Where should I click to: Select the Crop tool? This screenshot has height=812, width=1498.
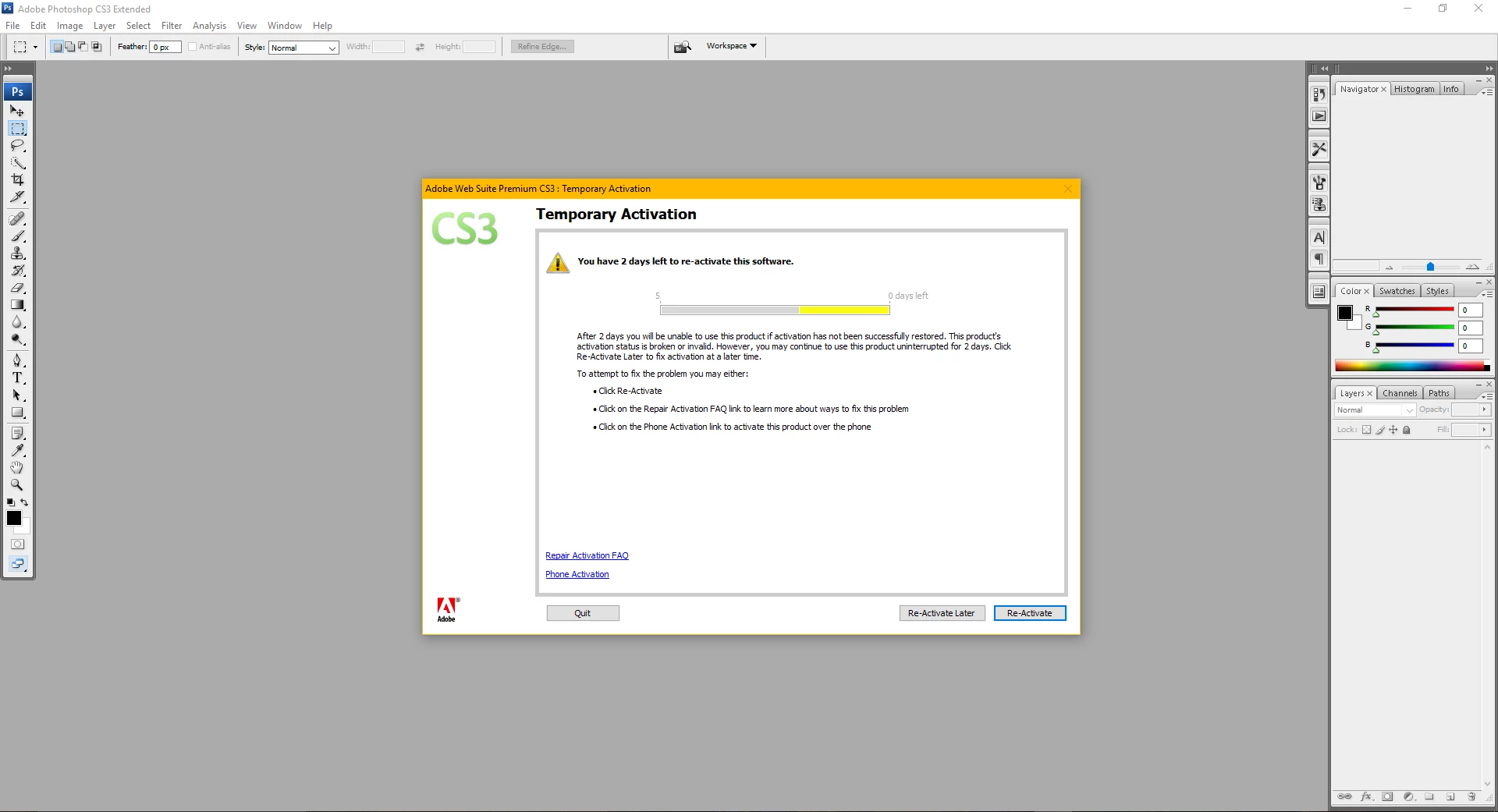click(x=17, y=180)
